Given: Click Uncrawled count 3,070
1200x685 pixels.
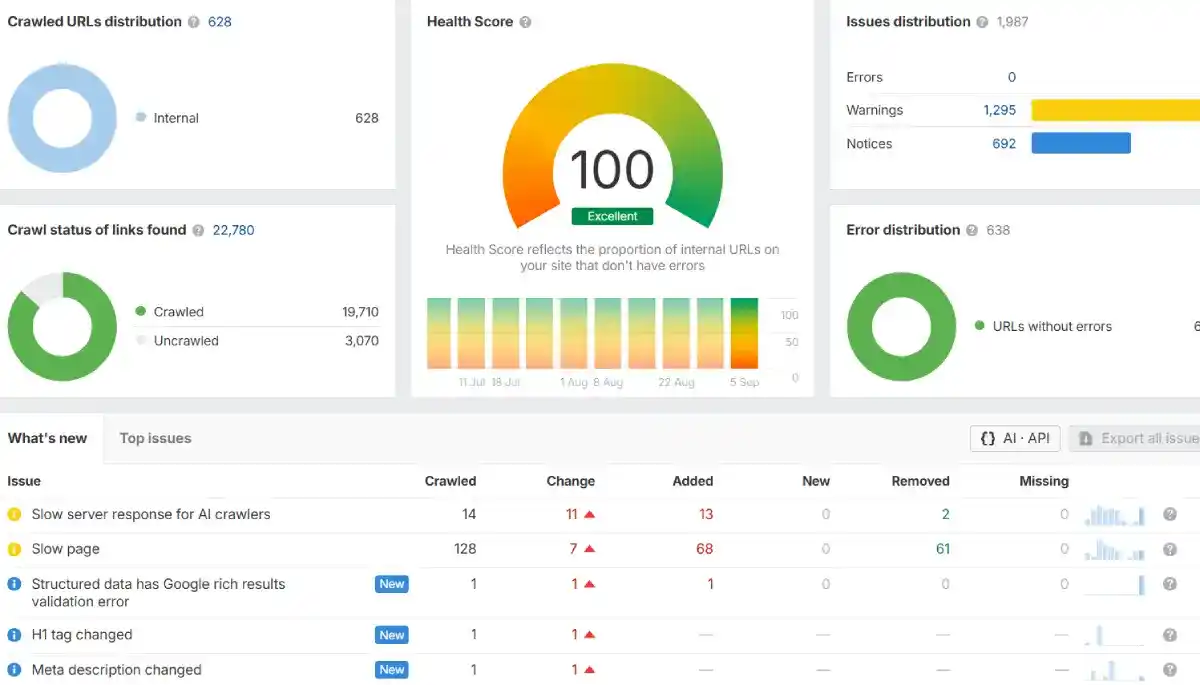Looking at the screenshot, I should pos(361,341).
